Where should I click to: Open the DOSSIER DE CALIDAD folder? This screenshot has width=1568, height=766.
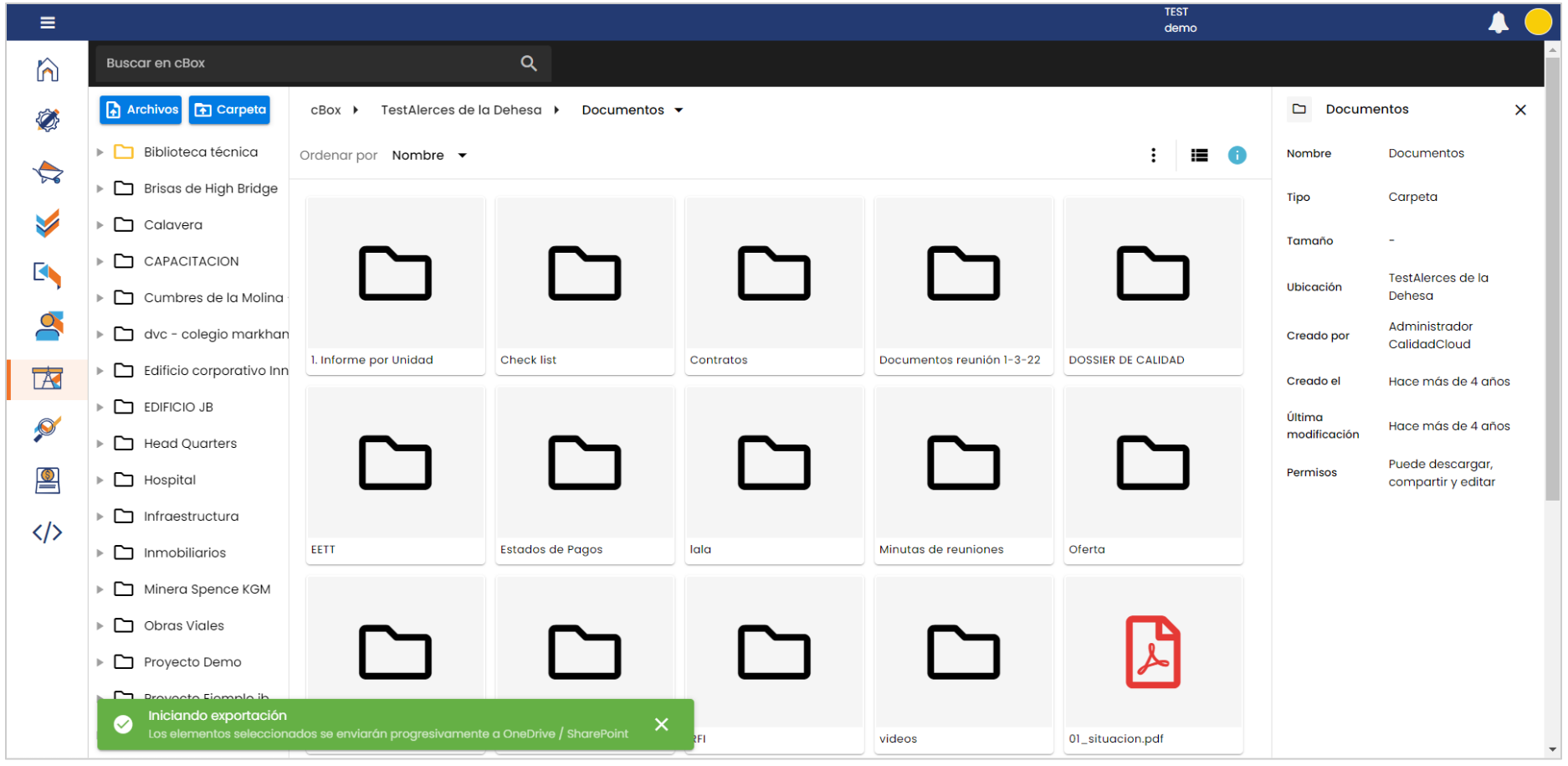point(1153,285)
